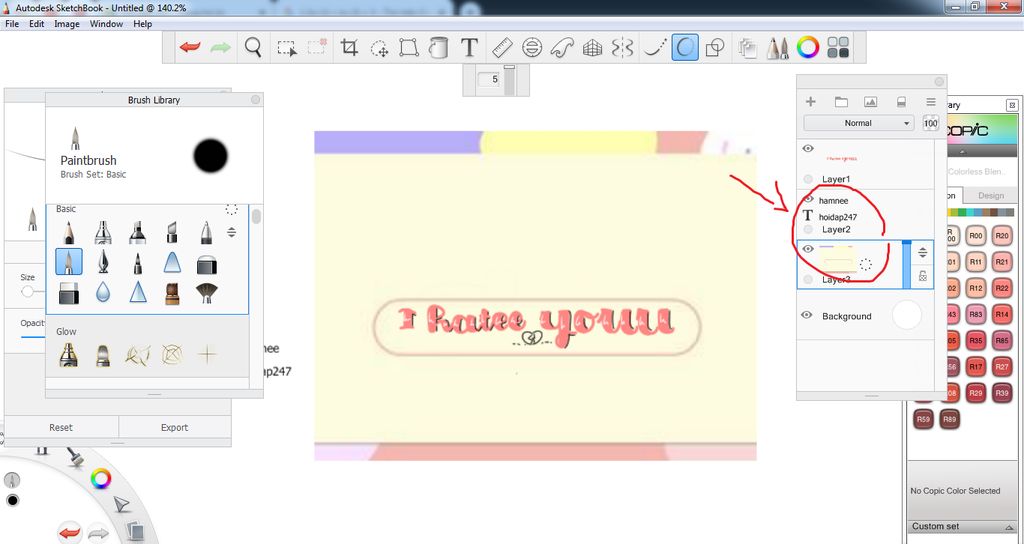Toggle the lock on Layer3
The width and height of the screenshot is (1024, 544).
[x=922, y=276]
